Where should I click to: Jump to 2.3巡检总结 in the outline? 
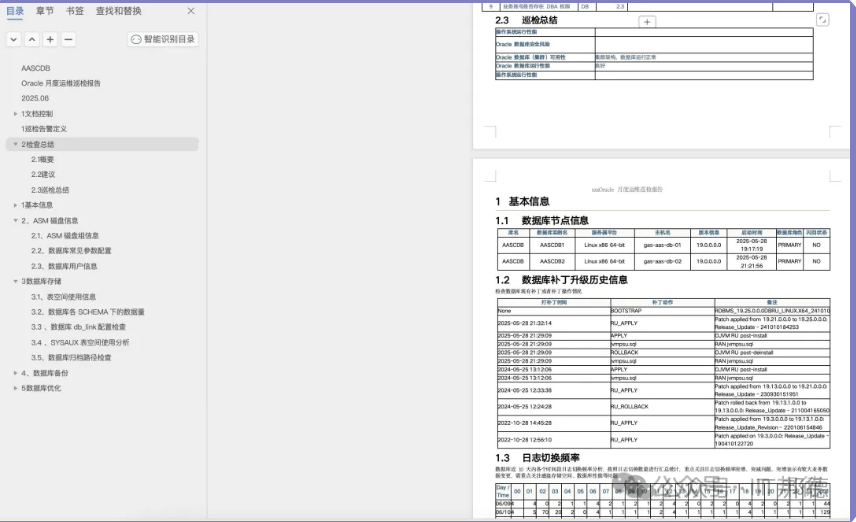pyautogui.click(x=50, y=190)
